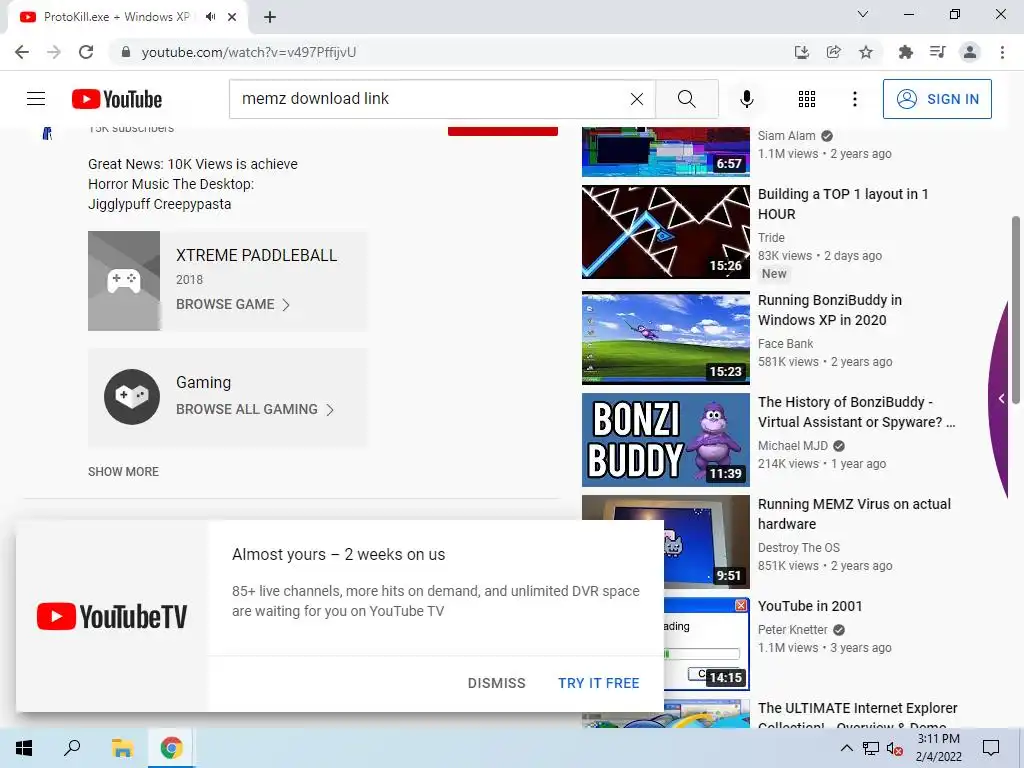This screenshot has height=768, width=1024.
Task: Click the install app icon in address bar
Action: (801, 52)
